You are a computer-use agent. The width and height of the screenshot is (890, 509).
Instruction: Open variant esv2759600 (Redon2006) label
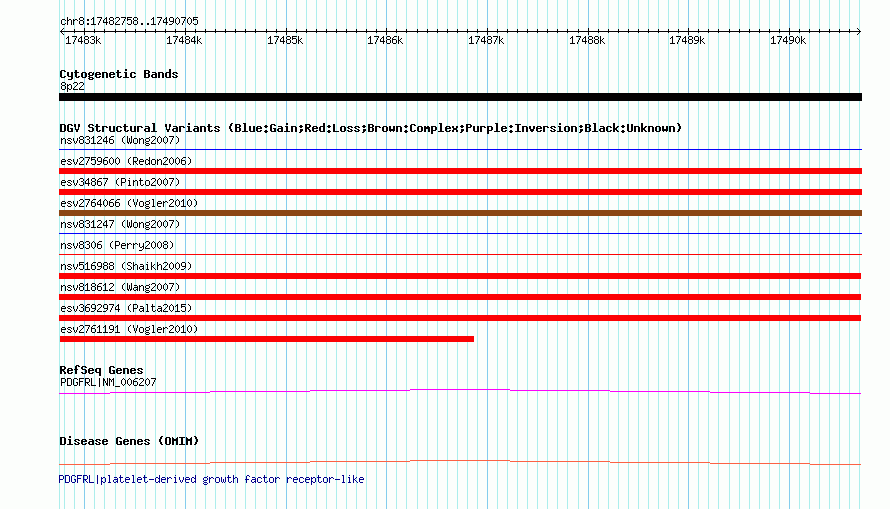pyautogui.click(x=126, y=161)
